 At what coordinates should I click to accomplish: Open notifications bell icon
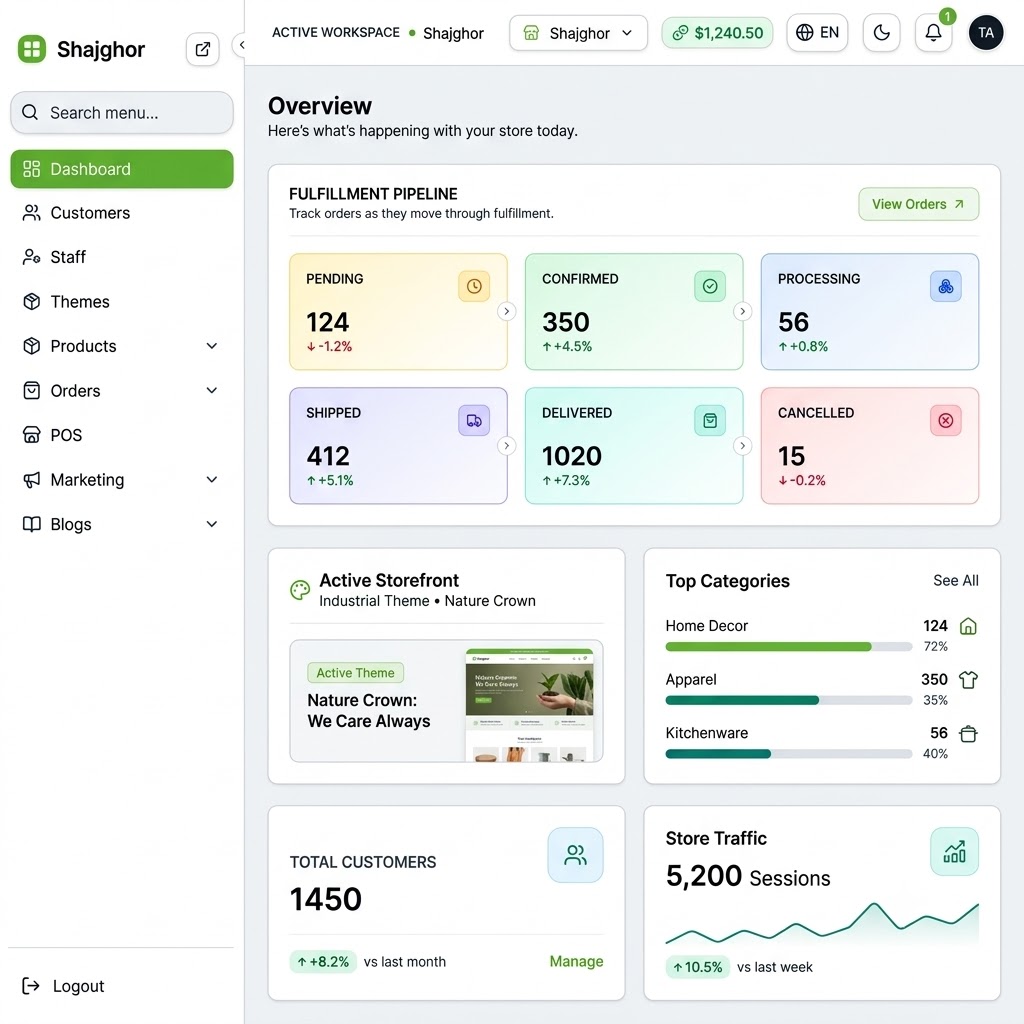(933, 33)
